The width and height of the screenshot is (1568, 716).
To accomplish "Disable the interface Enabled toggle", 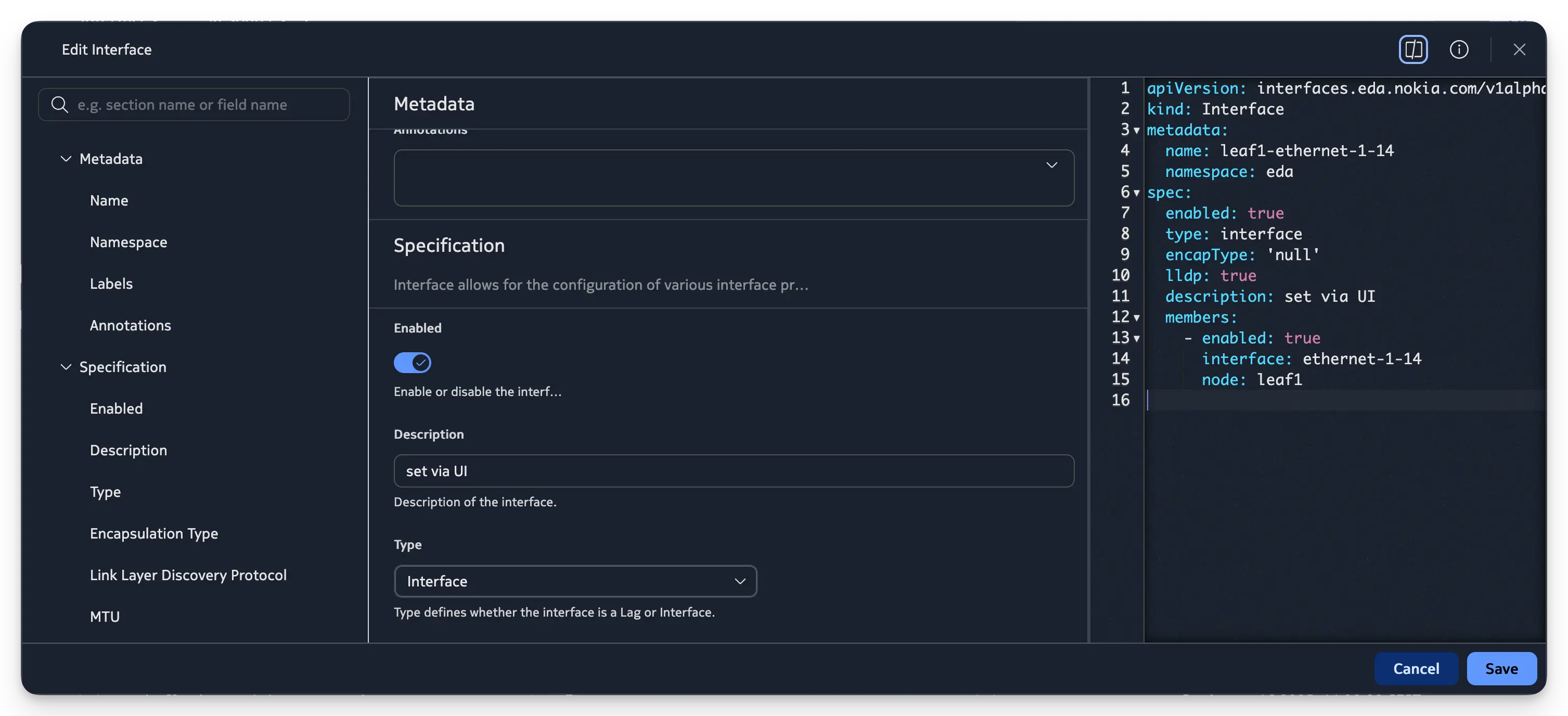I will coord(412,363).
